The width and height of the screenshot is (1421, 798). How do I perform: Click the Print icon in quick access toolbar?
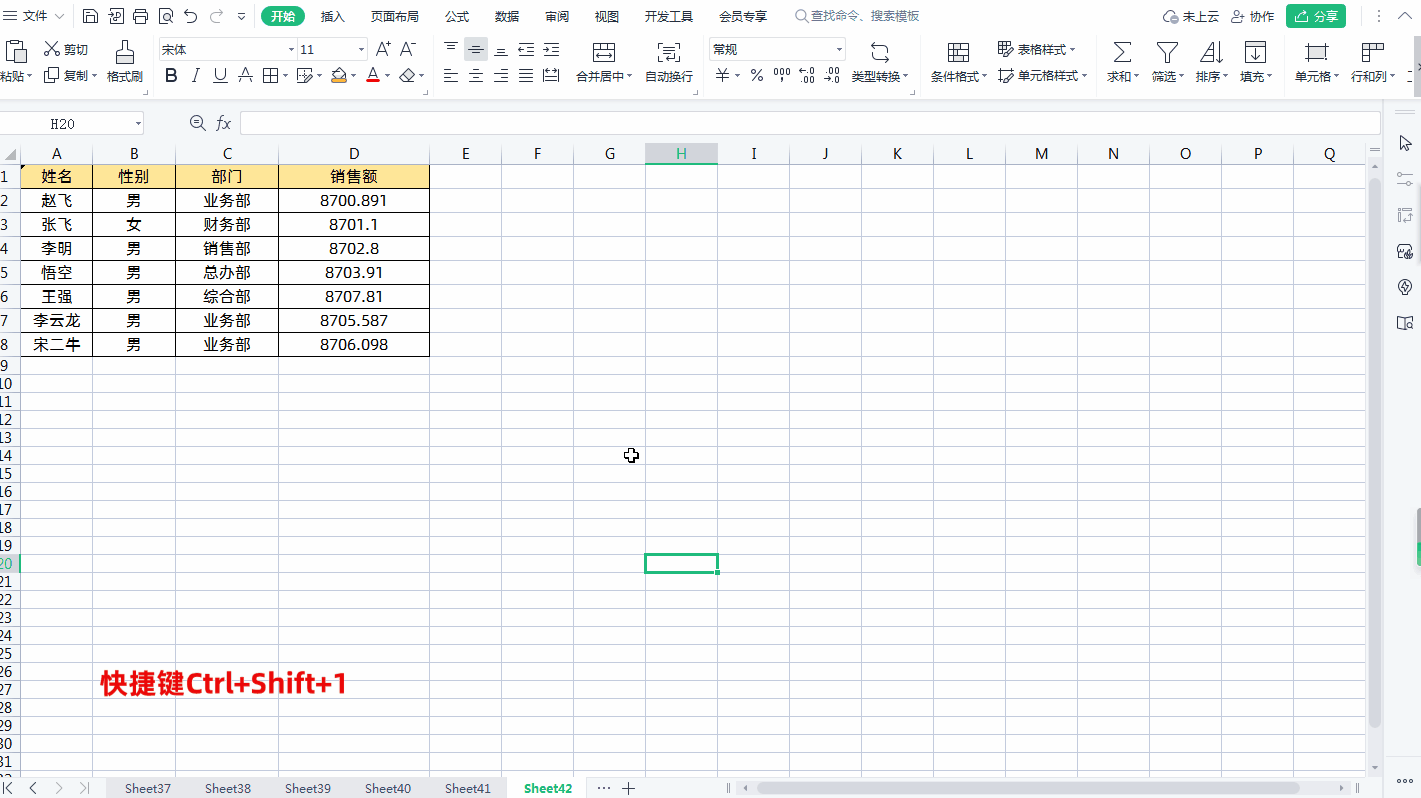coord(141,16)
